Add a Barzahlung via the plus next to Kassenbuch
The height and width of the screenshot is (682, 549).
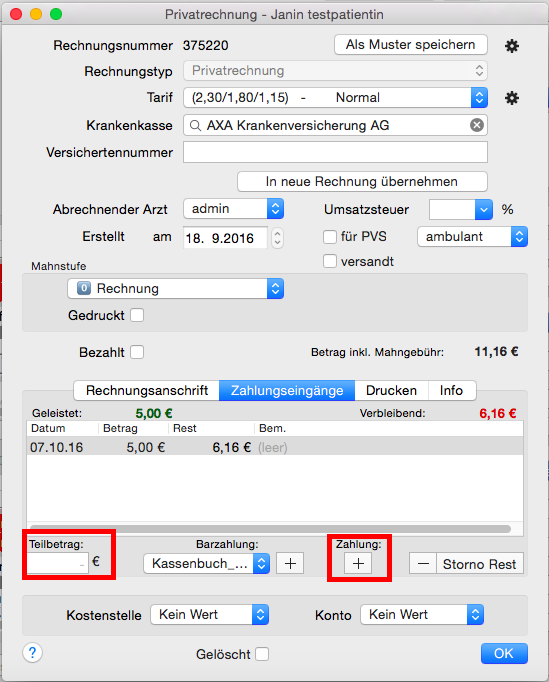tap(290, 564)
